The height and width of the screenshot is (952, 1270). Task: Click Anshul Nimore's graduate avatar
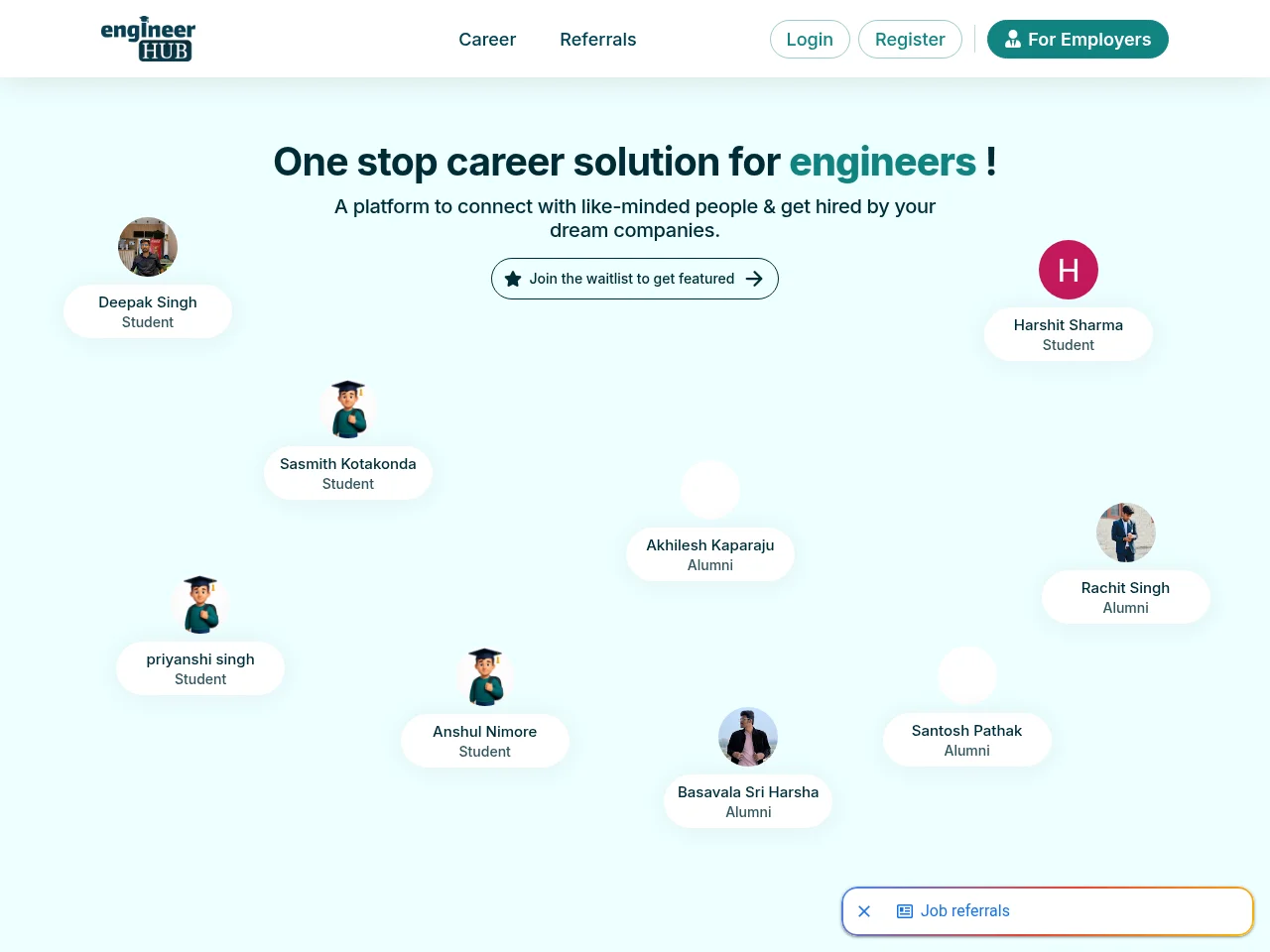coord(485,676)
